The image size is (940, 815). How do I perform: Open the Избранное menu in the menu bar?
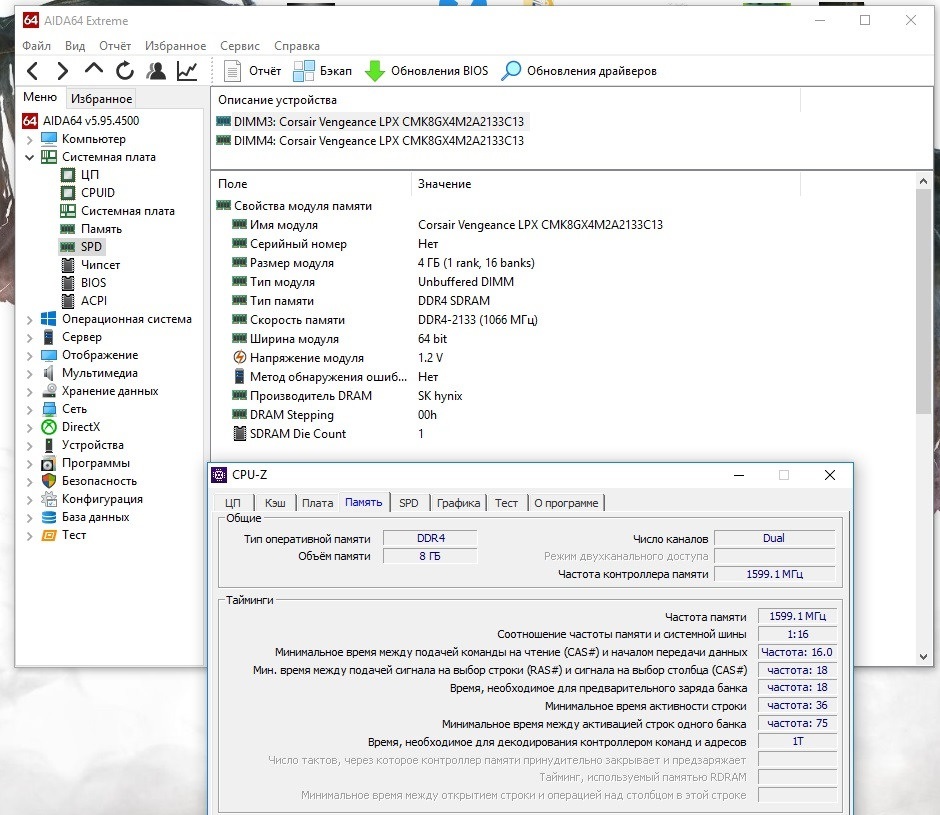click(175, 46)
